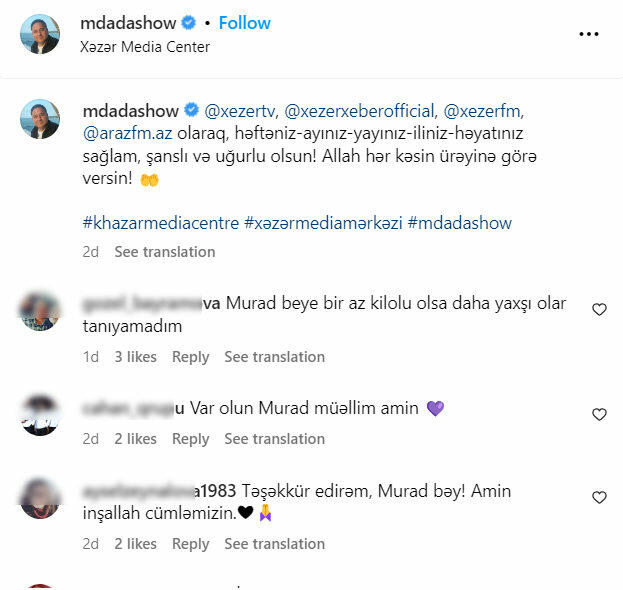Open the @xezertv mention
Viewport: 623px width, 590px height.
coord(240,111)
